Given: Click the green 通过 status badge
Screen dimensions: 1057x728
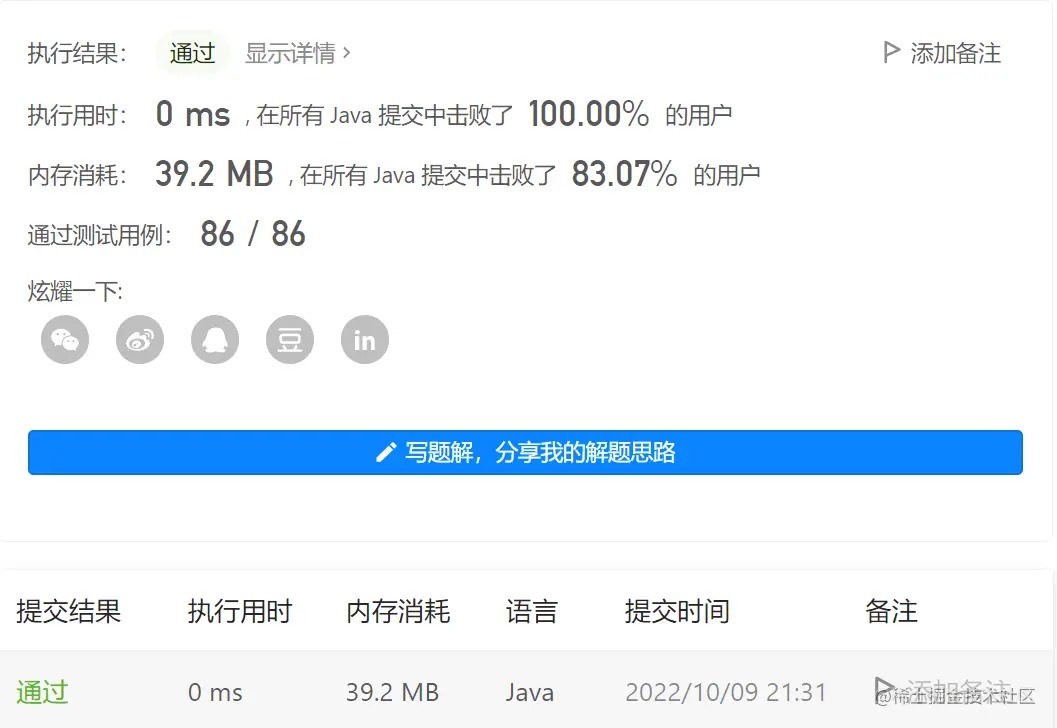Looking at the screenshot, I should pos(192,54).
